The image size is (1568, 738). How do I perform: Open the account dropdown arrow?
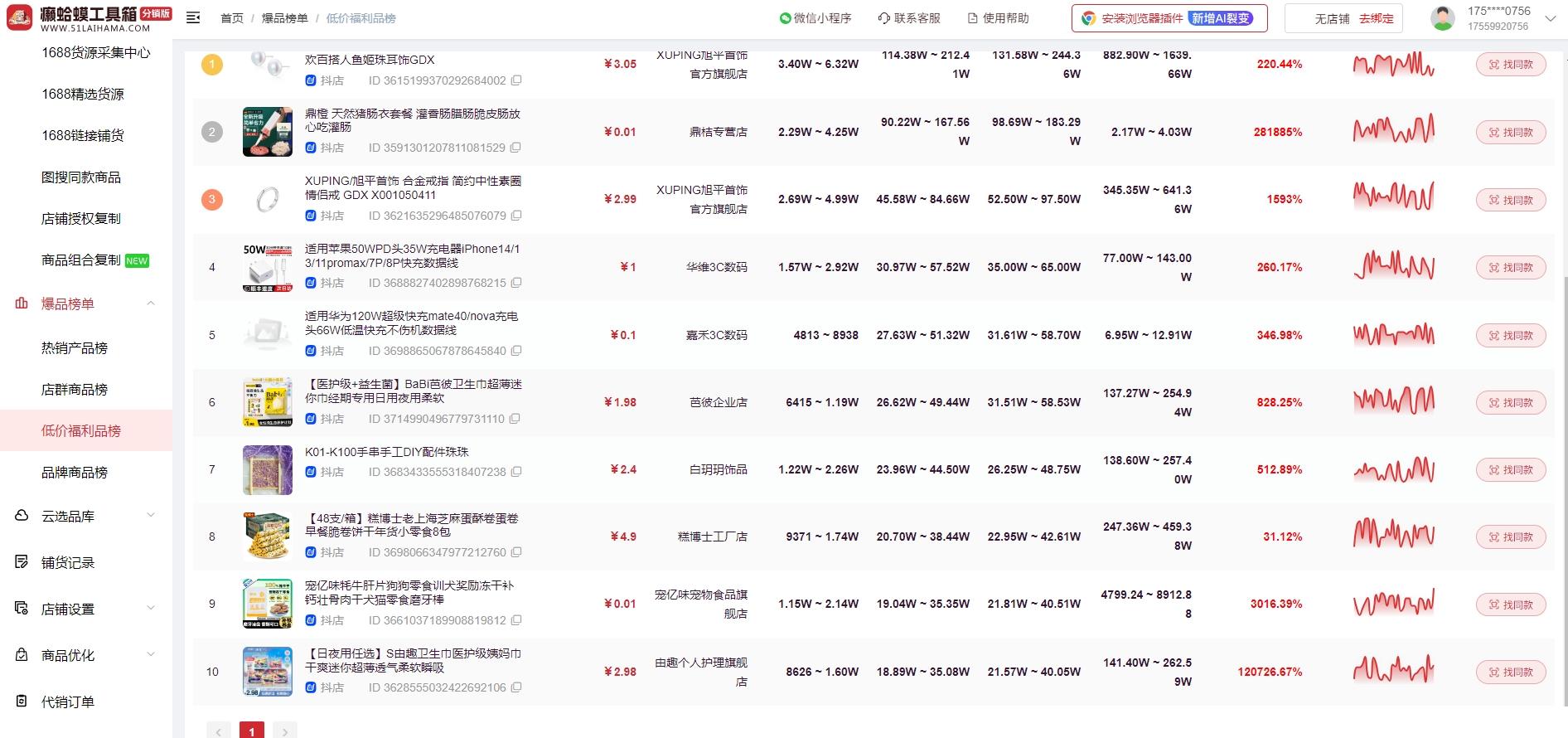point(1549,18)
